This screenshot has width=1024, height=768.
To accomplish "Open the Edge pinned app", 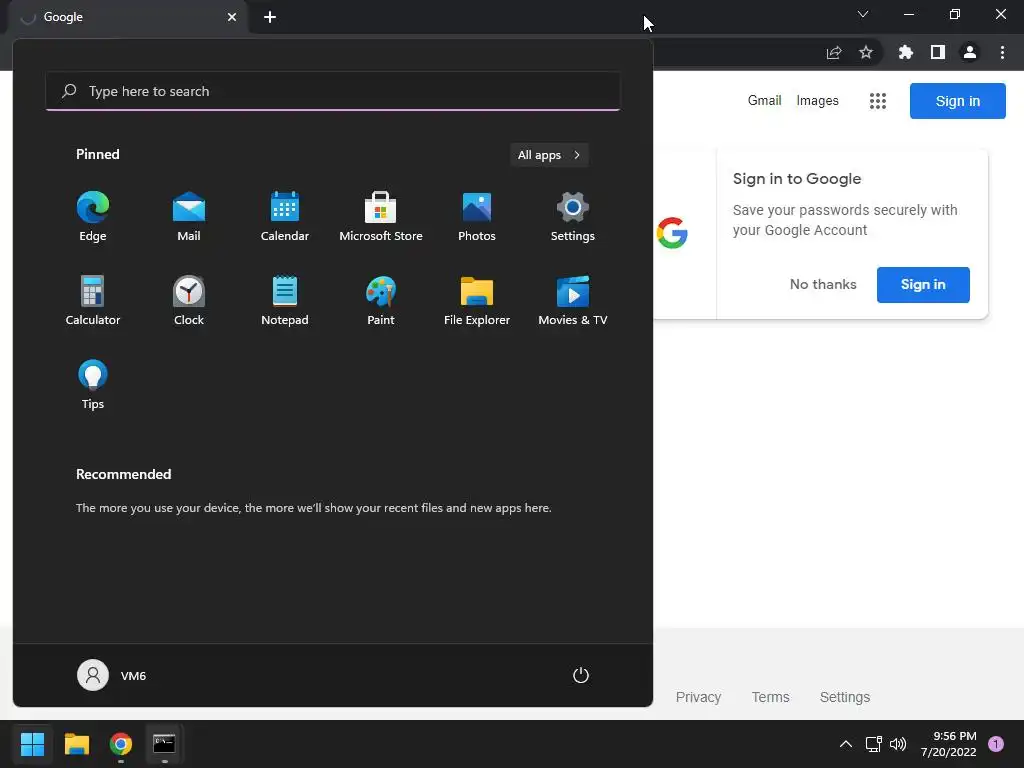I will coord(93,217).
